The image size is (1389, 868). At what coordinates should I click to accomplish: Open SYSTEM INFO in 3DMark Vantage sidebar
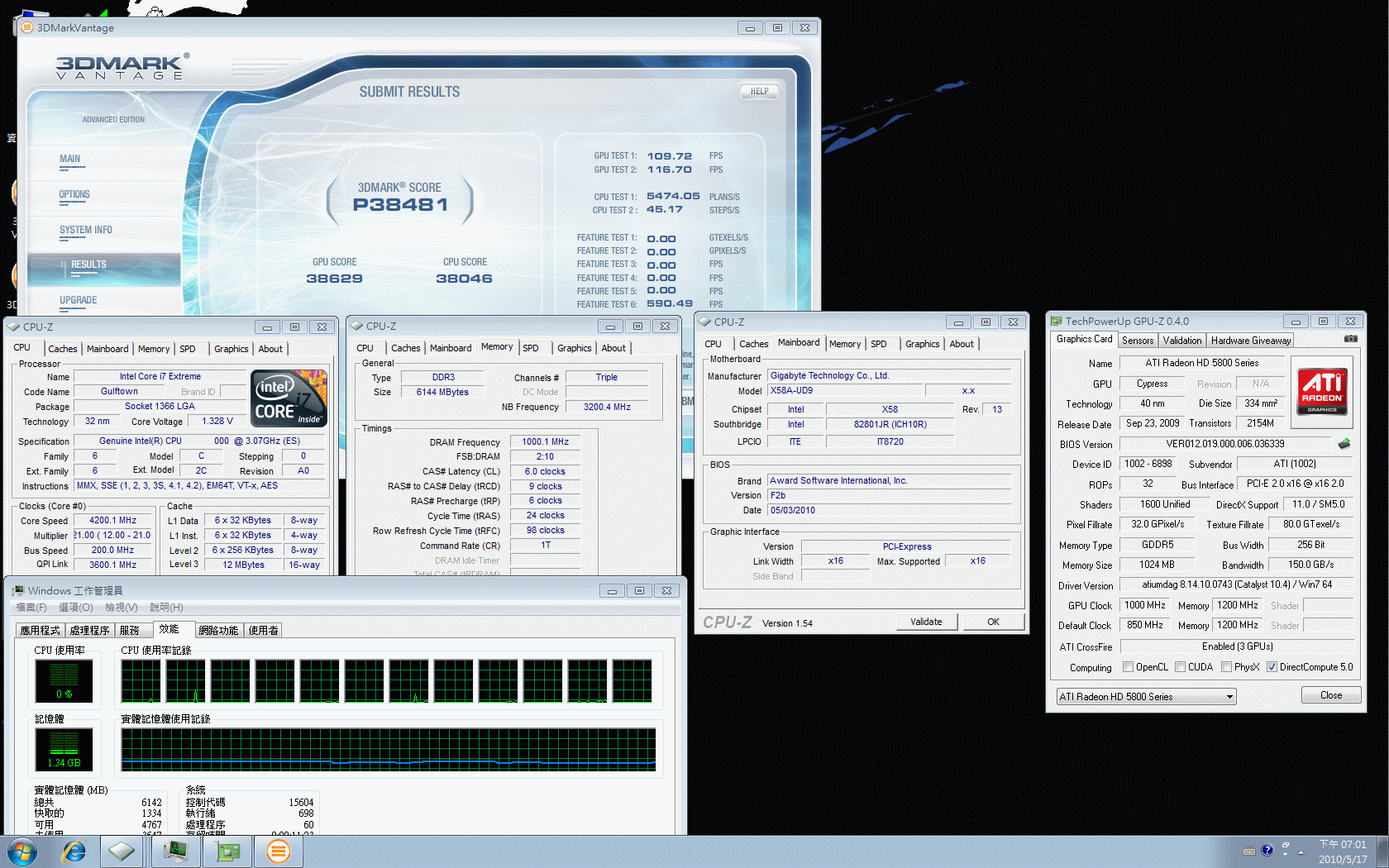point(86,230)
